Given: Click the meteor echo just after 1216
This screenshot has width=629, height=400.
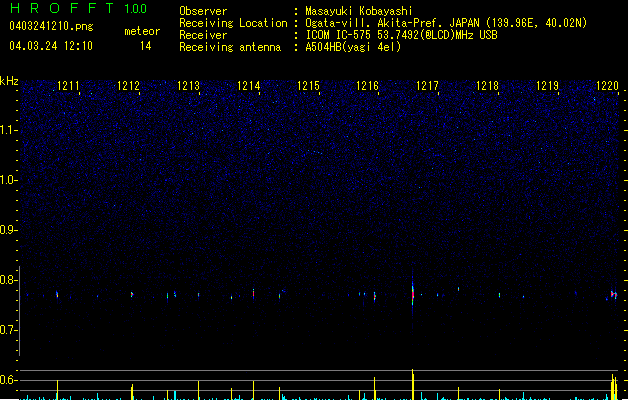Looking at the screenshot, I should (x=375, y=296).
